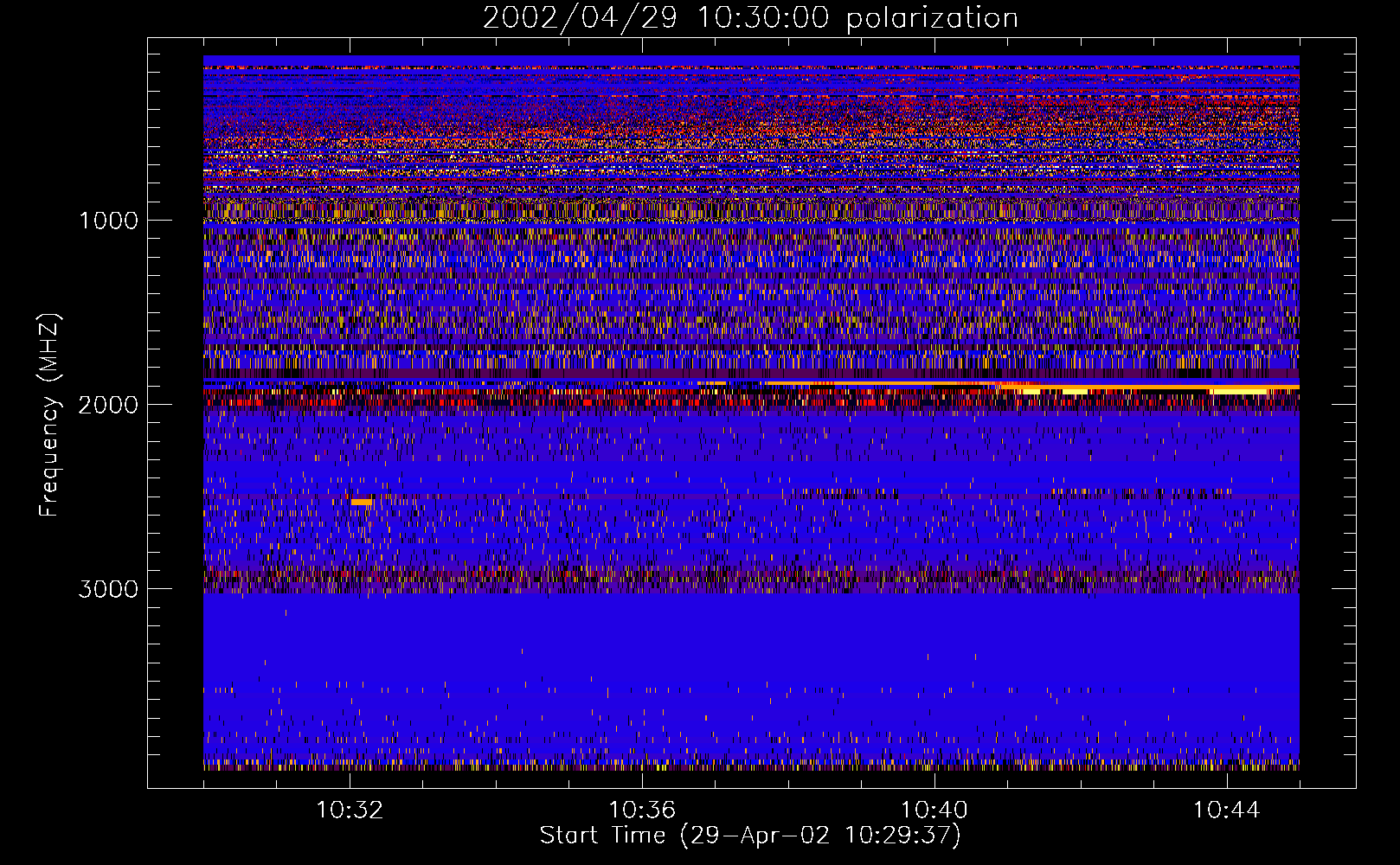The height and width of the screenshot is (865, 1400).
Task: Click the 10:32 time tick label
Action: click(x=350, y=810)
